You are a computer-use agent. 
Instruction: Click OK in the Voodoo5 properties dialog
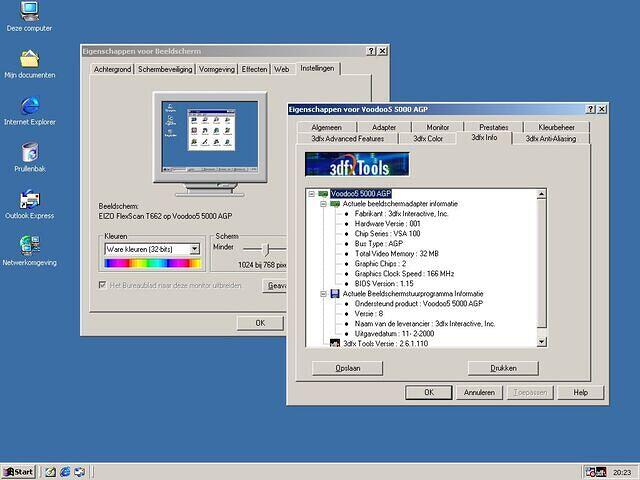pyautogui.click(x=429, y=393)
